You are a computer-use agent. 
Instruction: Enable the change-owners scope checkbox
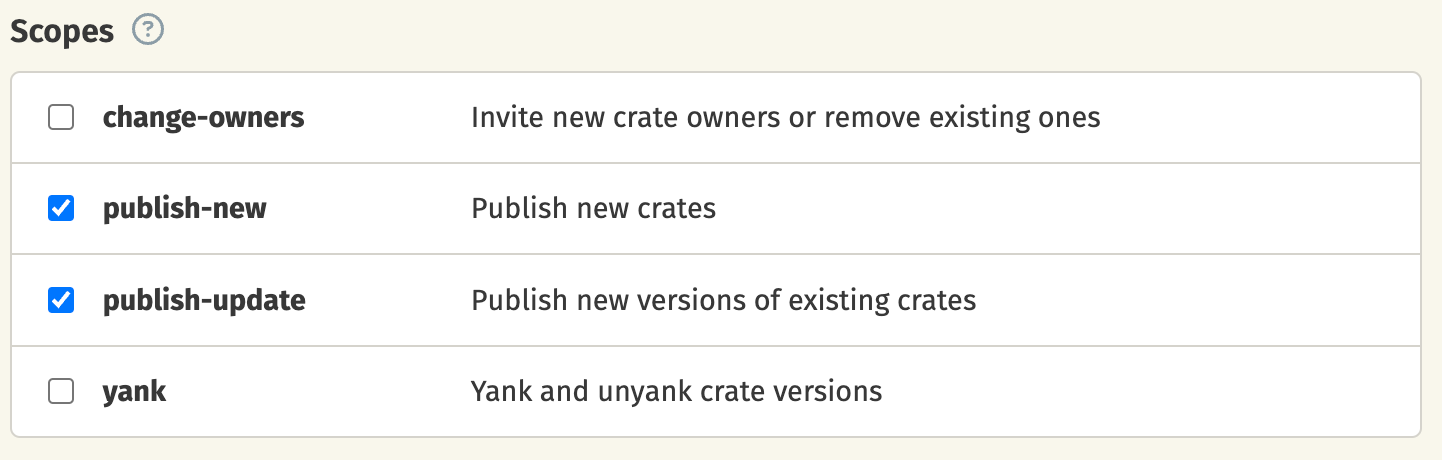[61, 118]
